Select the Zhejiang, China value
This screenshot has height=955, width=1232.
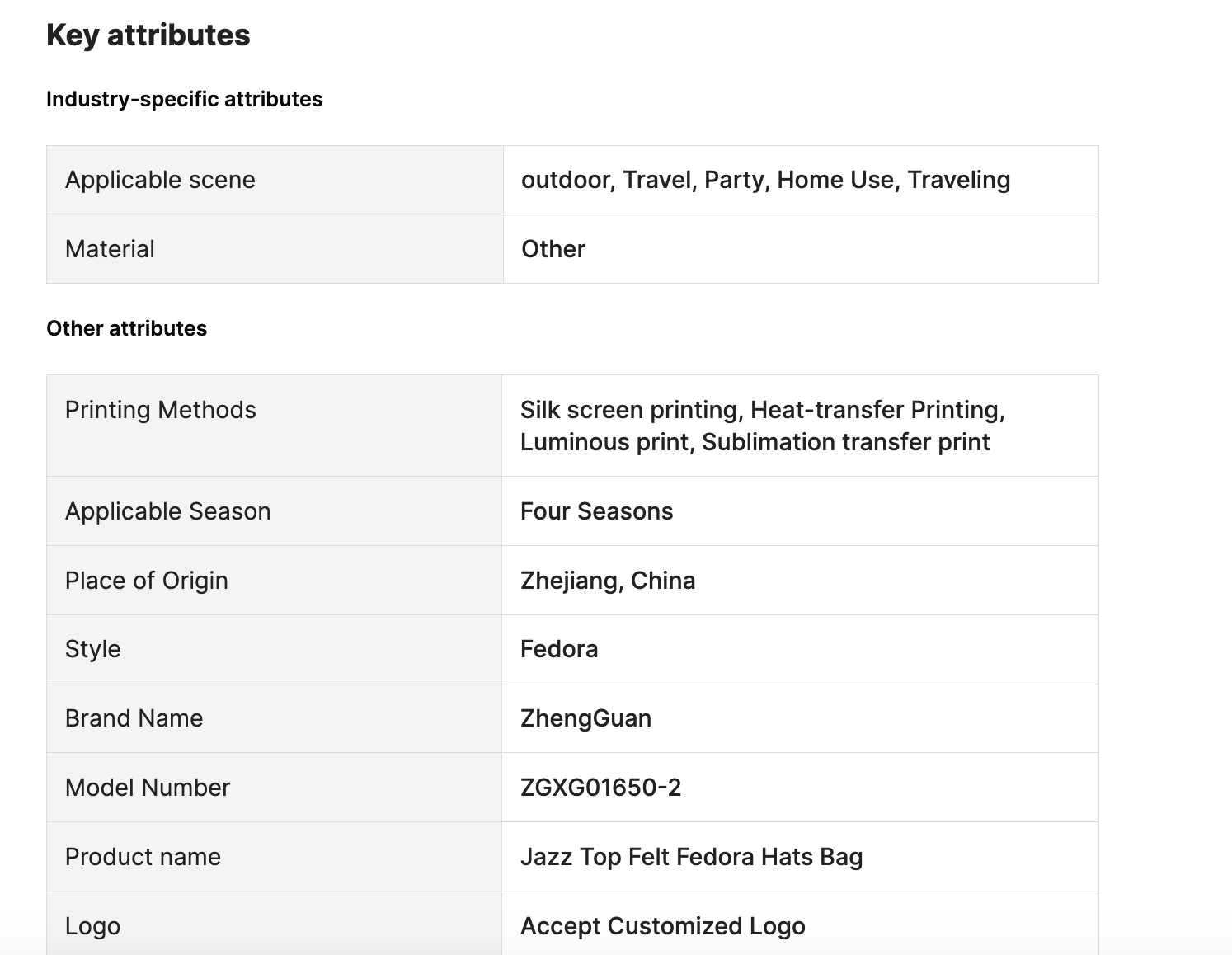click(608, 581)
